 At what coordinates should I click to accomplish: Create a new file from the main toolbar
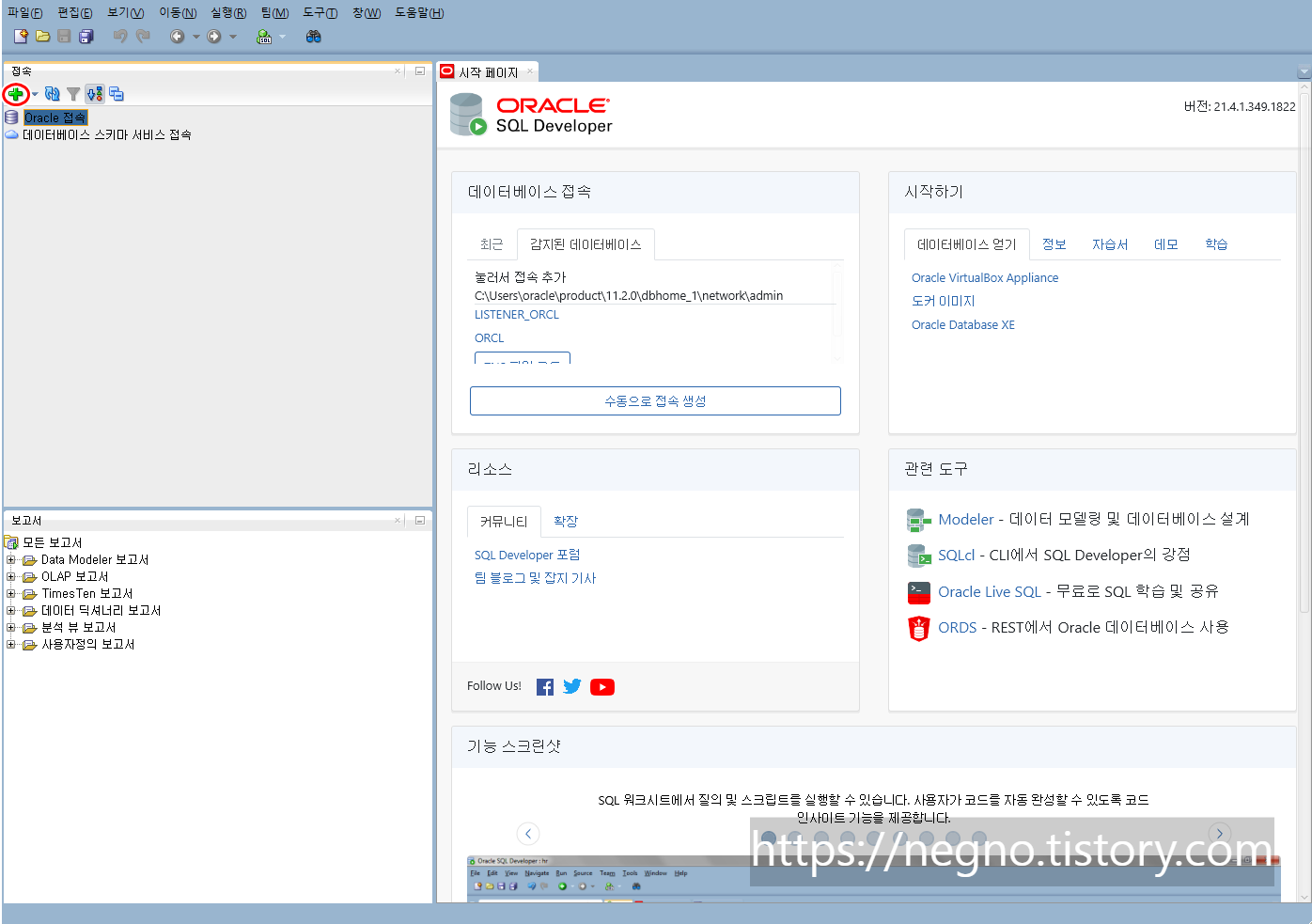[x=21, y=36]
